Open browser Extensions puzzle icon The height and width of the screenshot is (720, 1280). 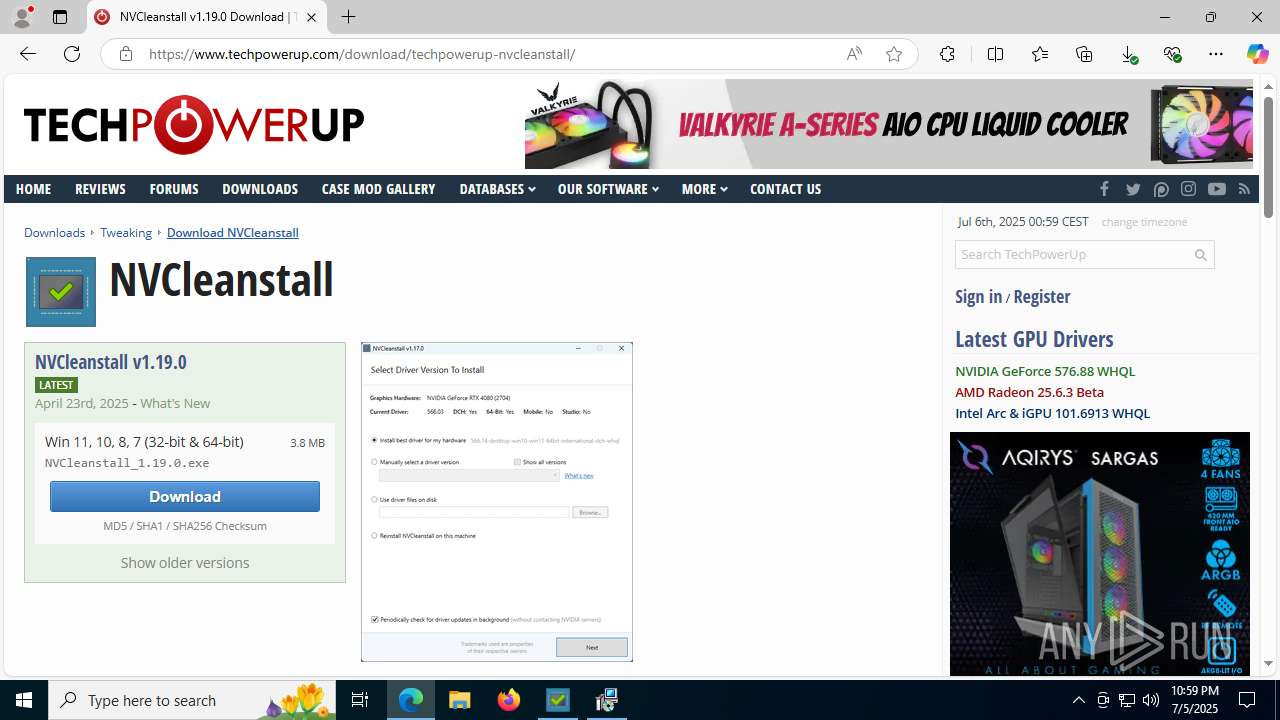[947, 54]
